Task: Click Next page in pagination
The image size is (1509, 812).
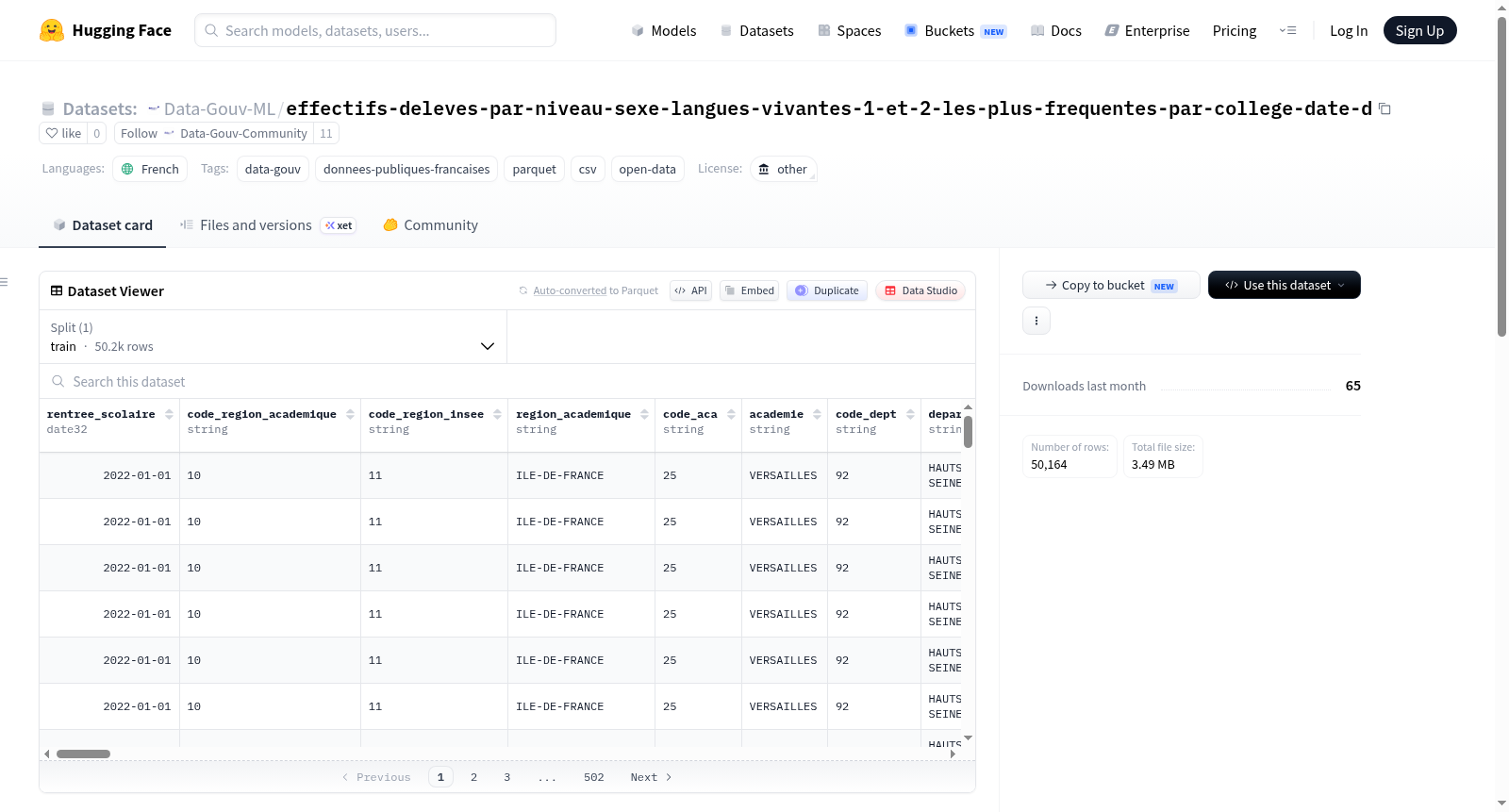Action: point(651,777)
